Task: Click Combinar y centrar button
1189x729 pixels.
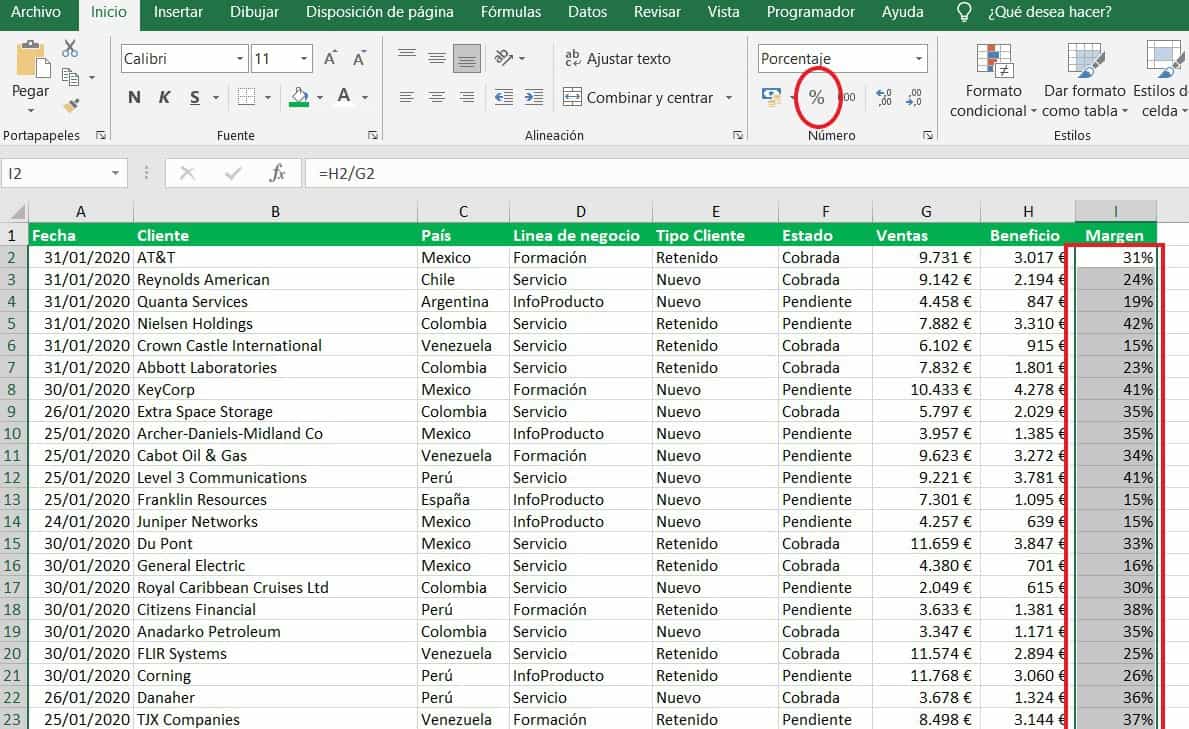Action: (638, 97)
